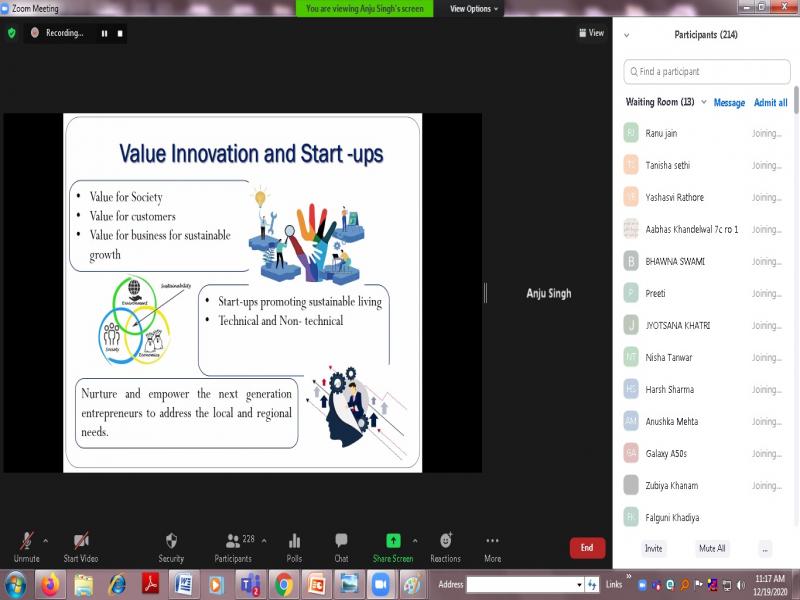Open the Chat panel
The height and width of the screenshot is (600, 800).
(x=341, y=541)
